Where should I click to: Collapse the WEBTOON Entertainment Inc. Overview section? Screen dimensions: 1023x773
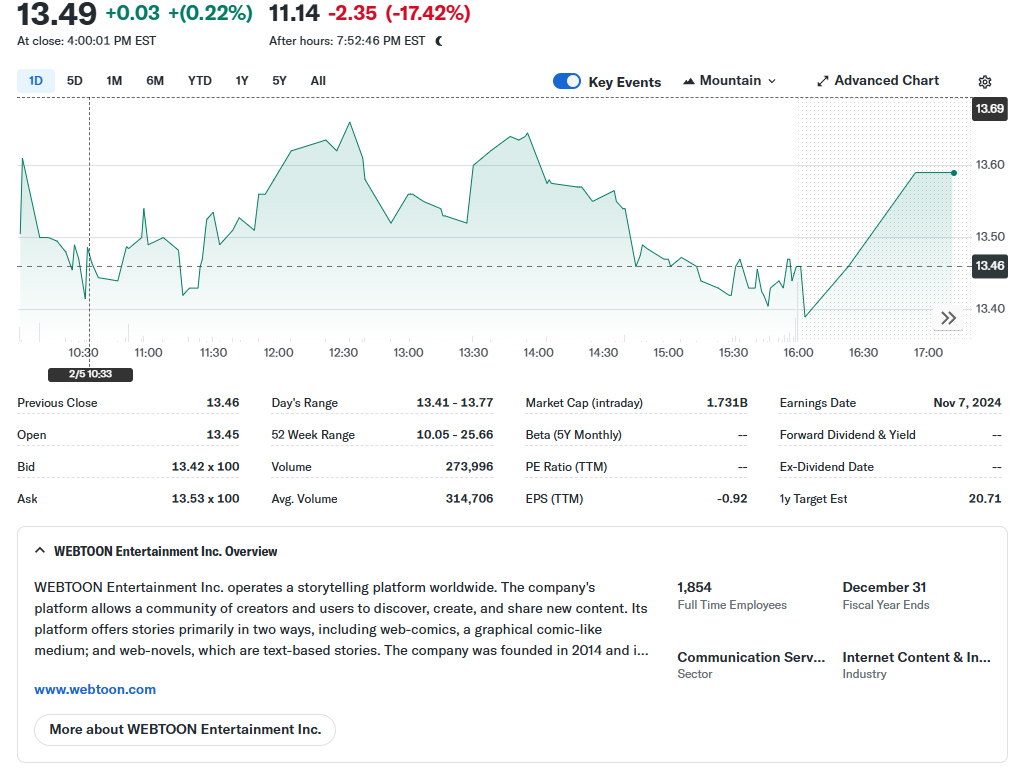[40, 551]
